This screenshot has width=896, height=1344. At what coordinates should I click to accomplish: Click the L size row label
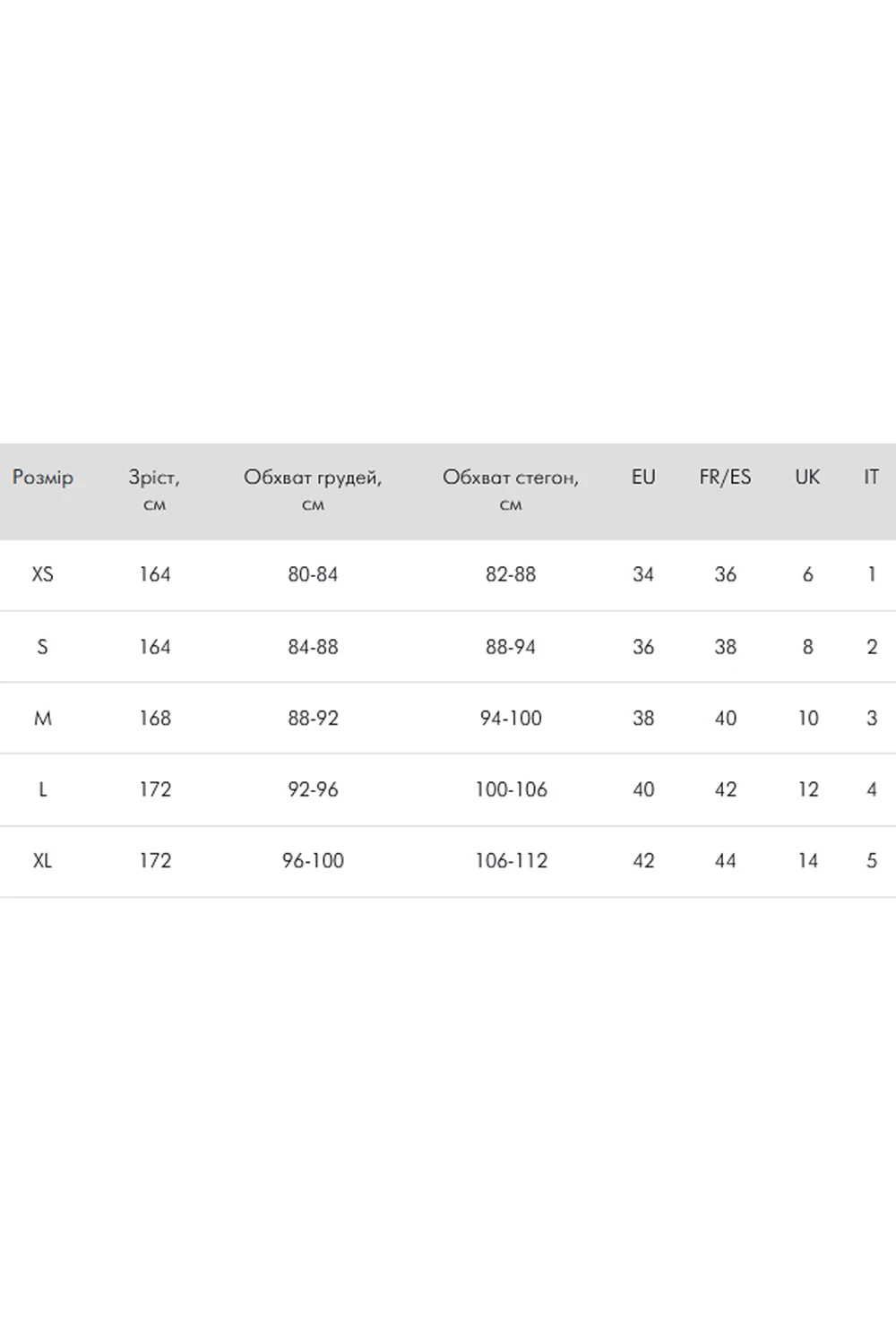pyautogui.click(x=42, y=789)
